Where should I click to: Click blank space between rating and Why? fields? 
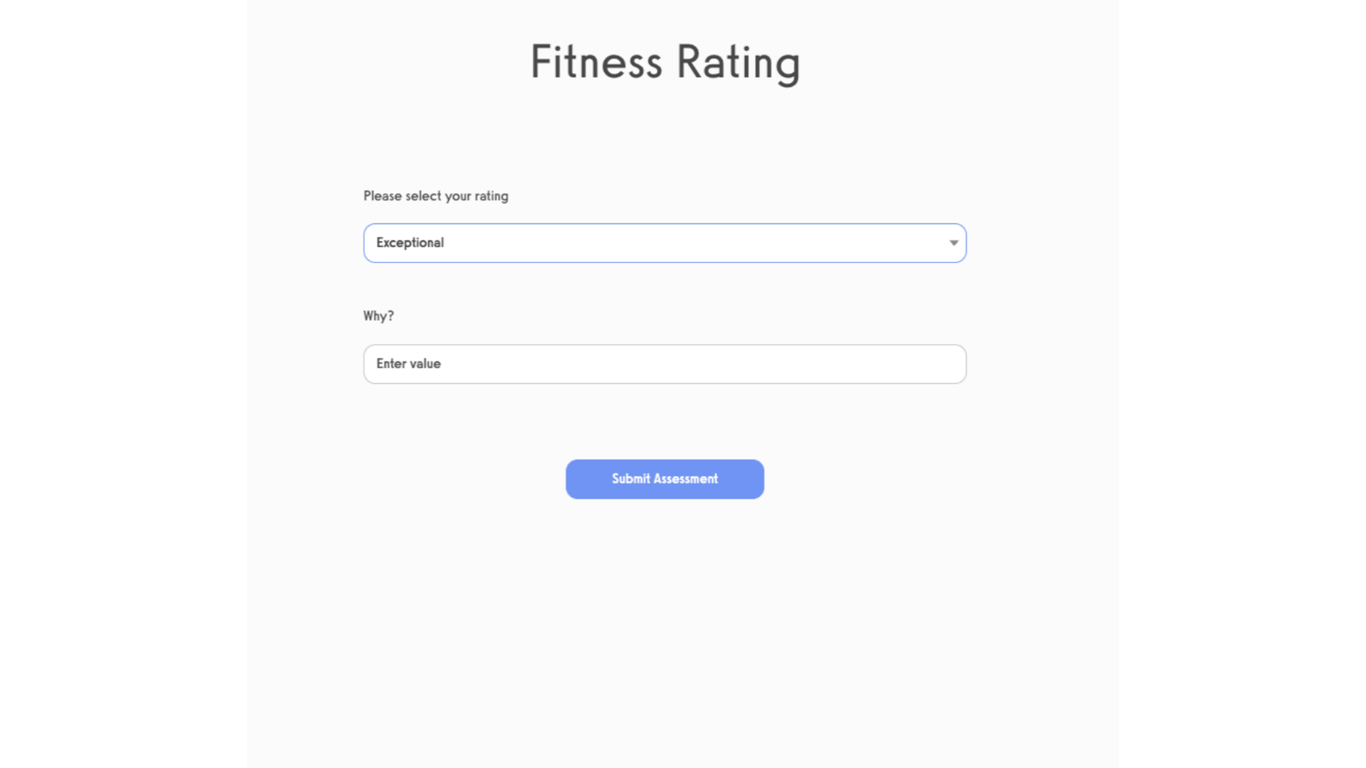tap(664, 290)
